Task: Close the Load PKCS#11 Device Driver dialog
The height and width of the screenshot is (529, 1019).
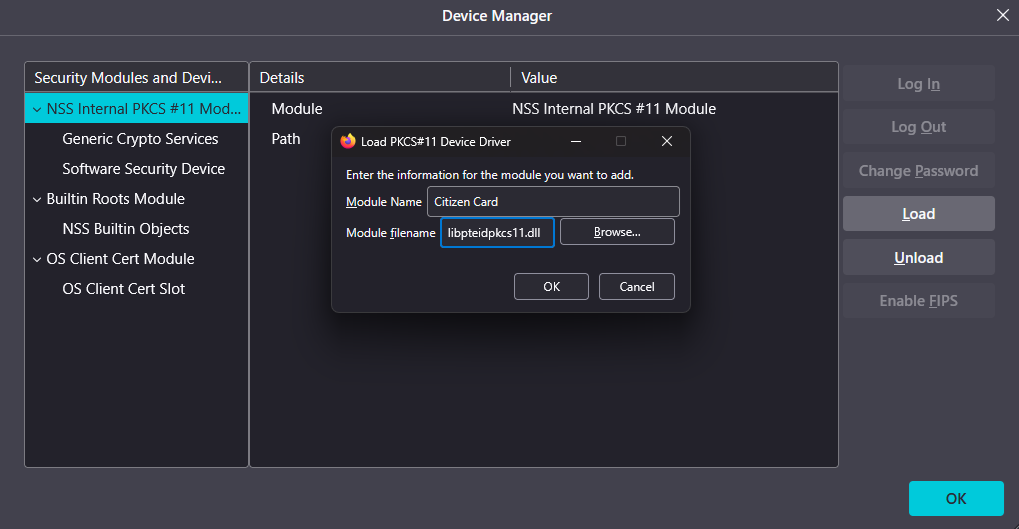Action: click(667, 142)
